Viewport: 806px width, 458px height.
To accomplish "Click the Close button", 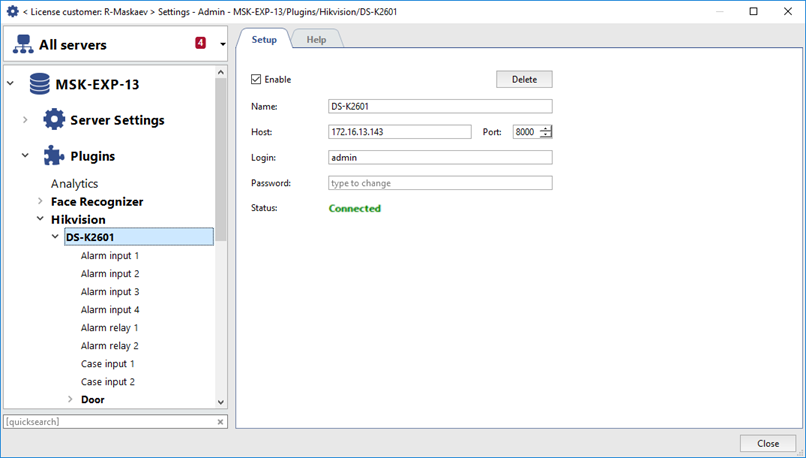I will (x=767, y=443).
